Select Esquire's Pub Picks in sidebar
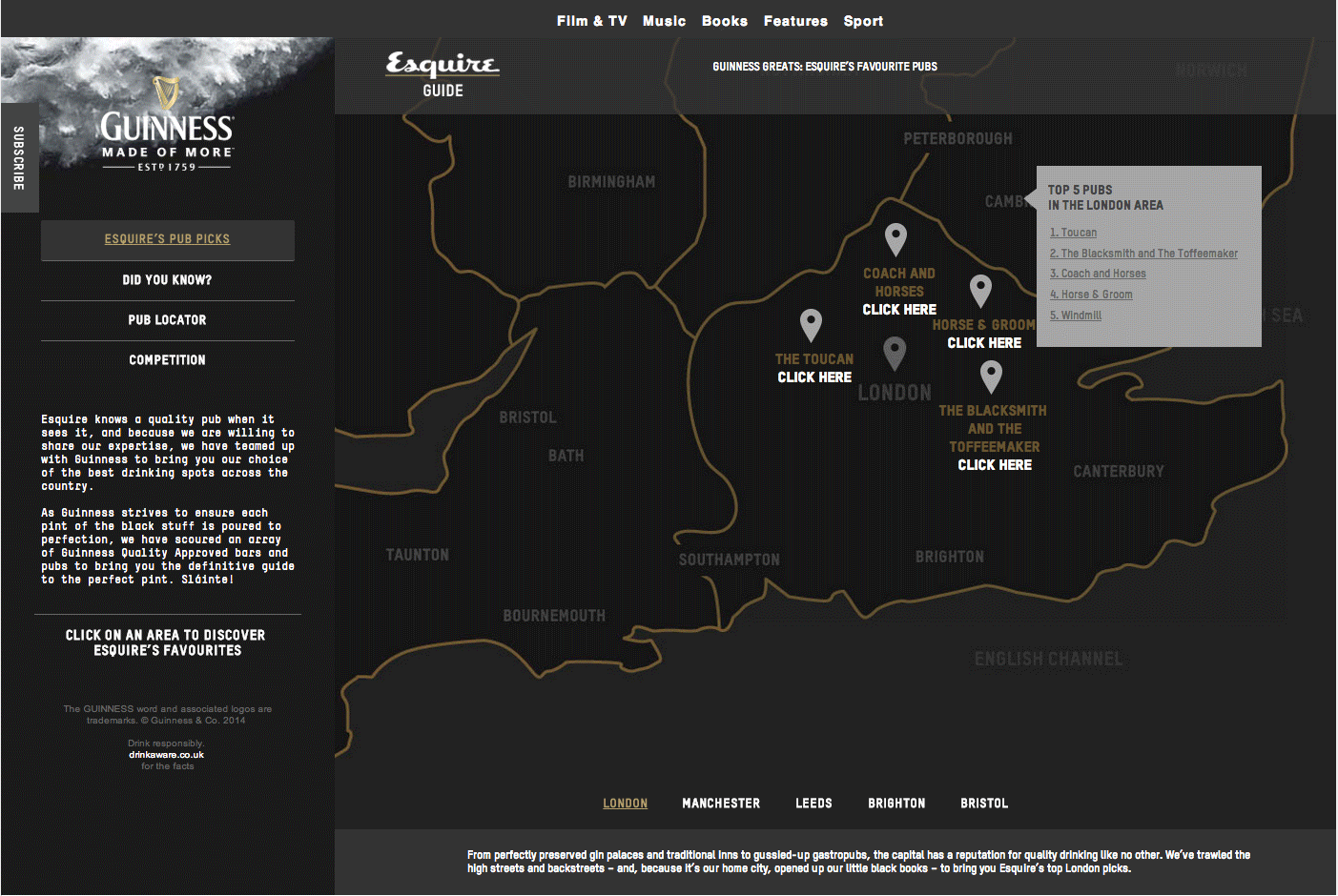Viewport: 1338px width, 896px height. [167, 239]
